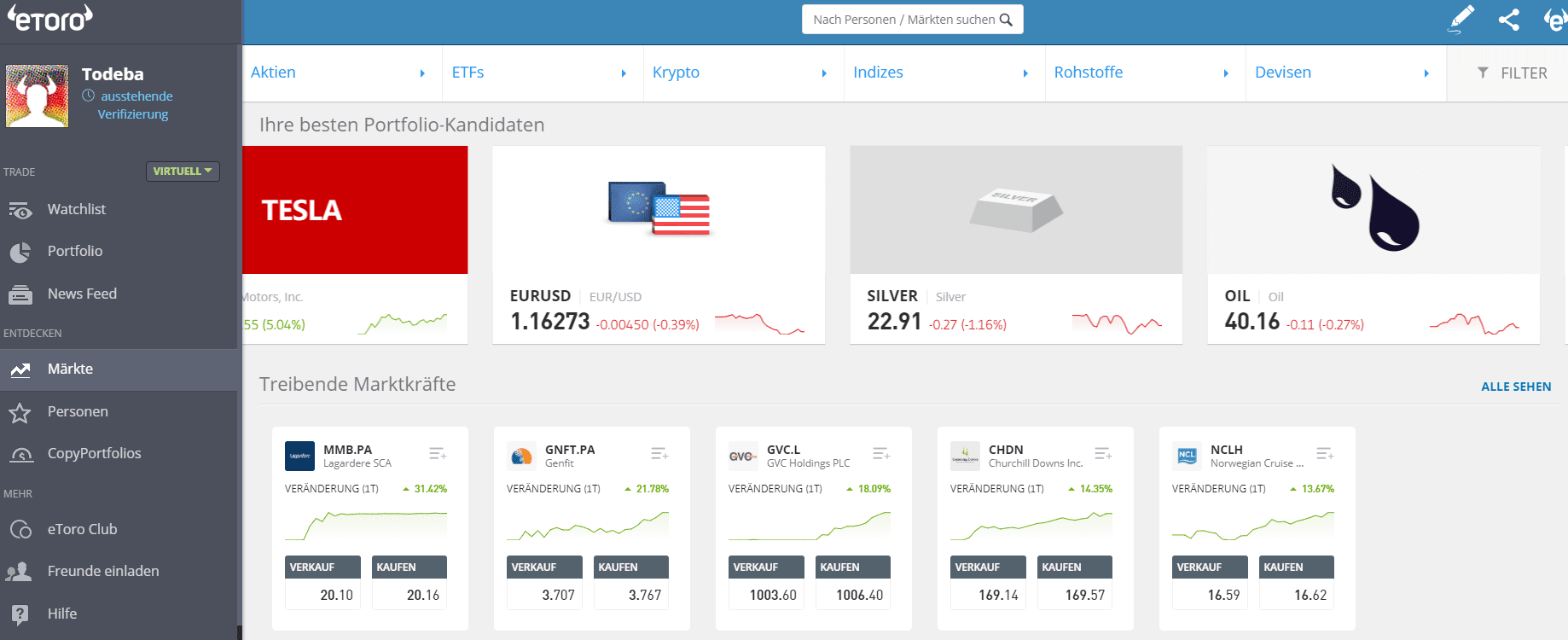This screenshot has width=1568, height=640.
Task: Click the Norwegian Cruise logo
Action: tap(1187, 456)
